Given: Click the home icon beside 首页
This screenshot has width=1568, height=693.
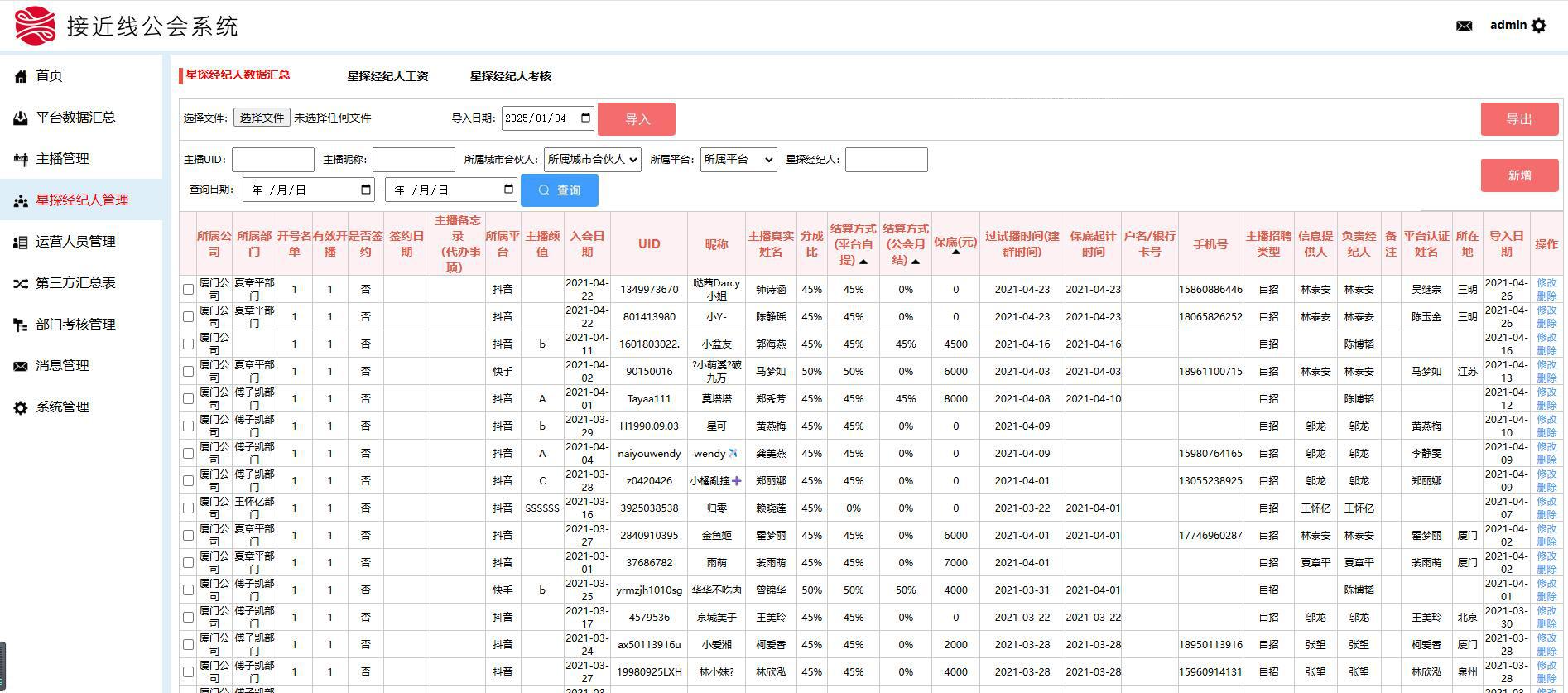Looking at the screenshot, I should click(x=21, y=76).
